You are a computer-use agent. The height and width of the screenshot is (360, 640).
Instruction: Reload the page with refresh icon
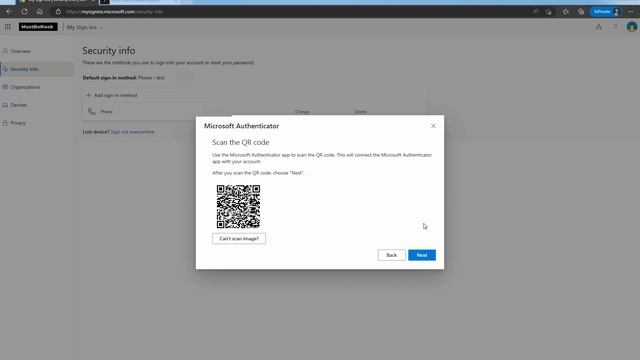point(24,12)
